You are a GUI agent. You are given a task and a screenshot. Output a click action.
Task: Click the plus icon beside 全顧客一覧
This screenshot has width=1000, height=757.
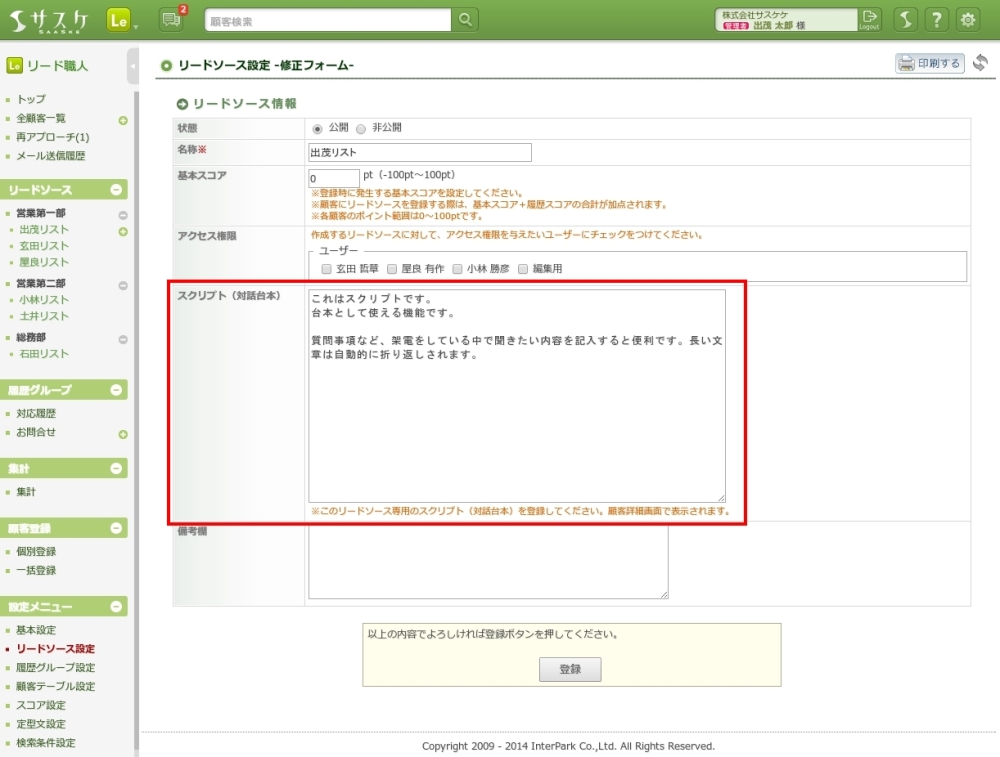[x=123, y=121]
